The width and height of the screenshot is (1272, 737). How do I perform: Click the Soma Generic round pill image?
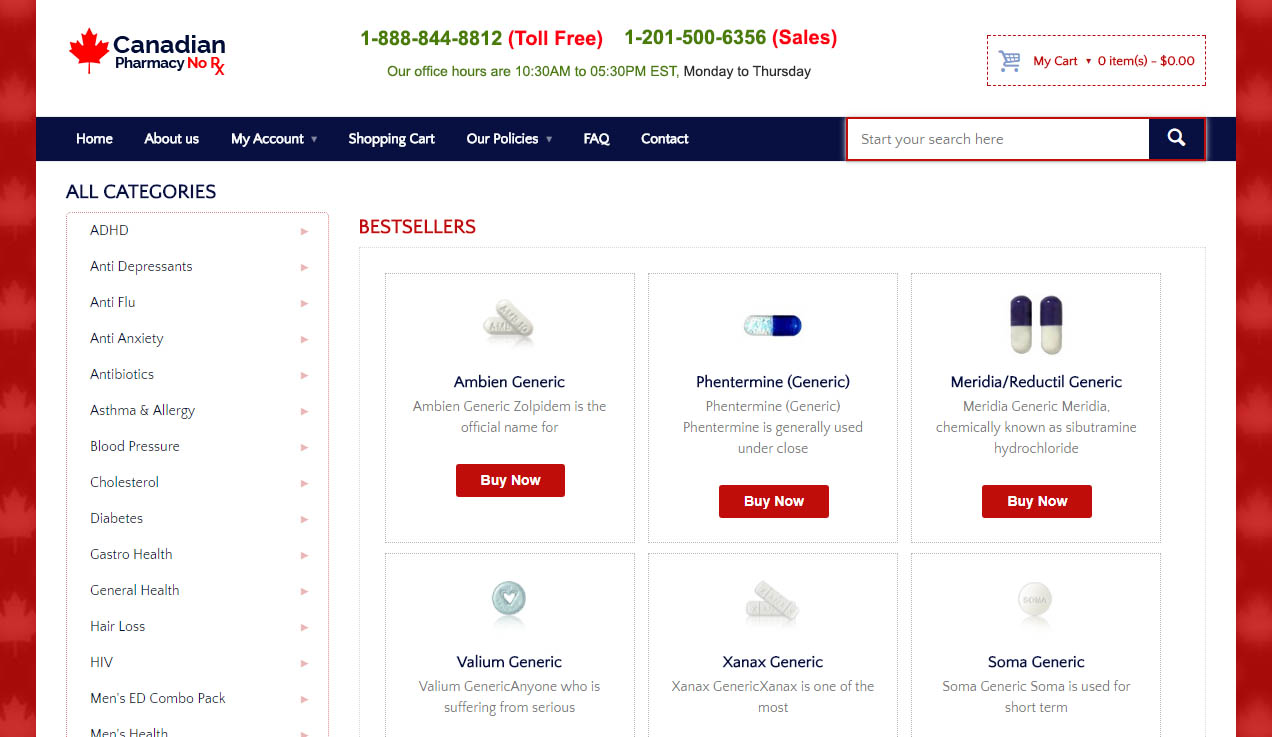(x=1035, y=601)
